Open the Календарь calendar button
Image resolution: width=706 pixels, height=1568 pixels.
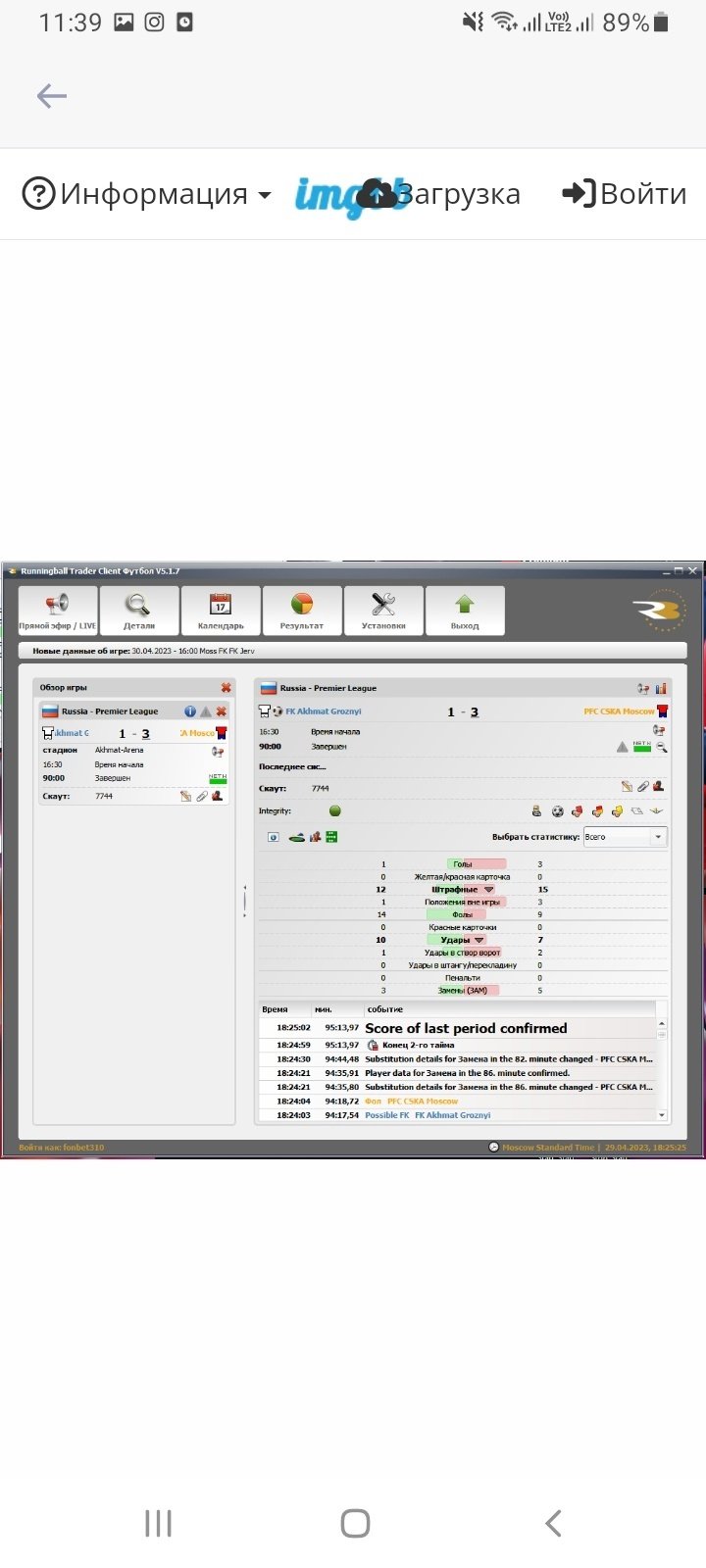(x=221, y=611)
